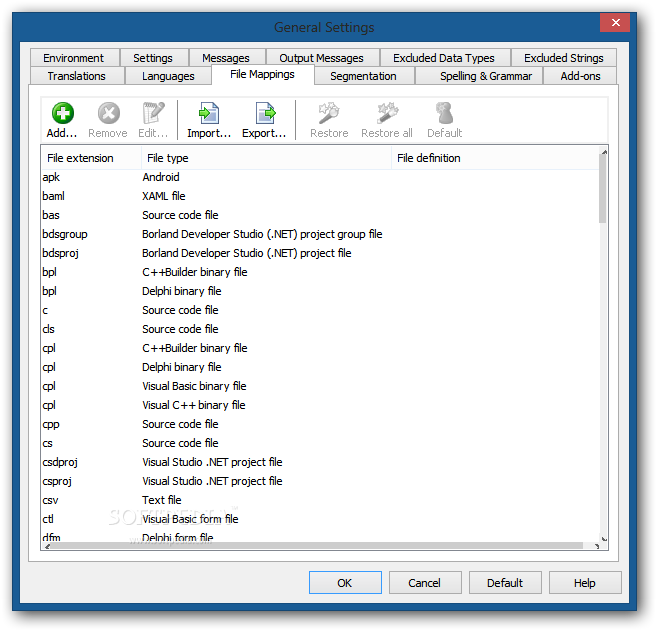Click the green Add mapping icon
The height and width of the screenshot is (631, 657).
click(x=62, y=113)
